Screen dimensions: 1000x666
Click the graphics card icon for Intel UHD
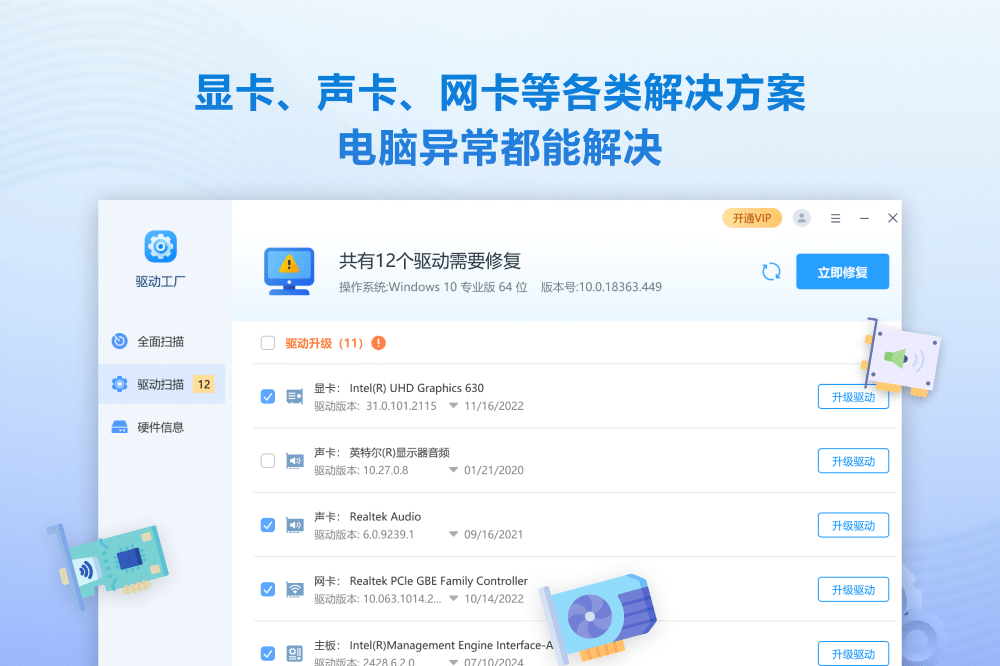(295, 397)
